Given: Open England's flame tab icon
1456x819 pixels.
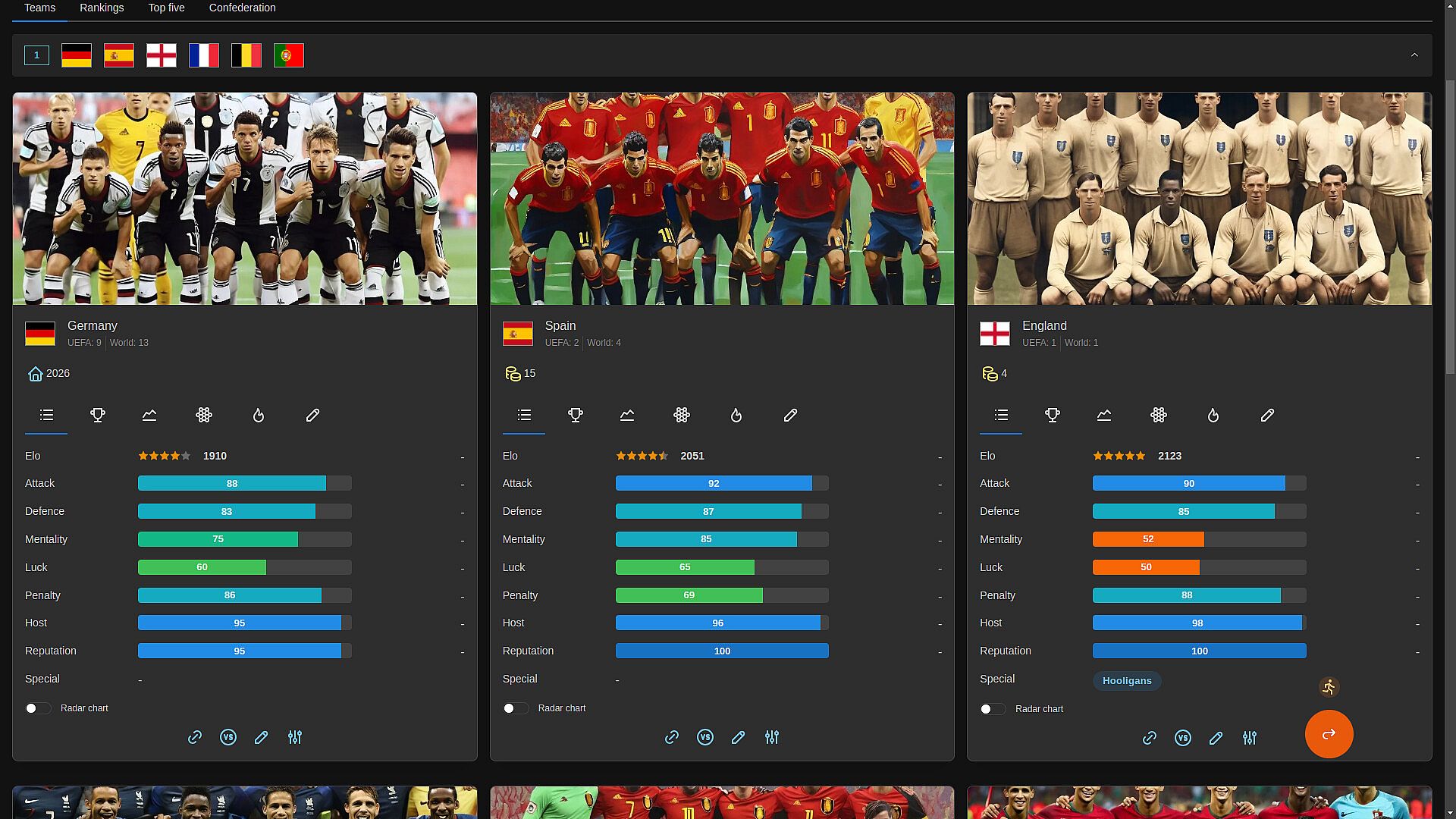Looking at the screenshot, I should click(x=1213, y=415).
